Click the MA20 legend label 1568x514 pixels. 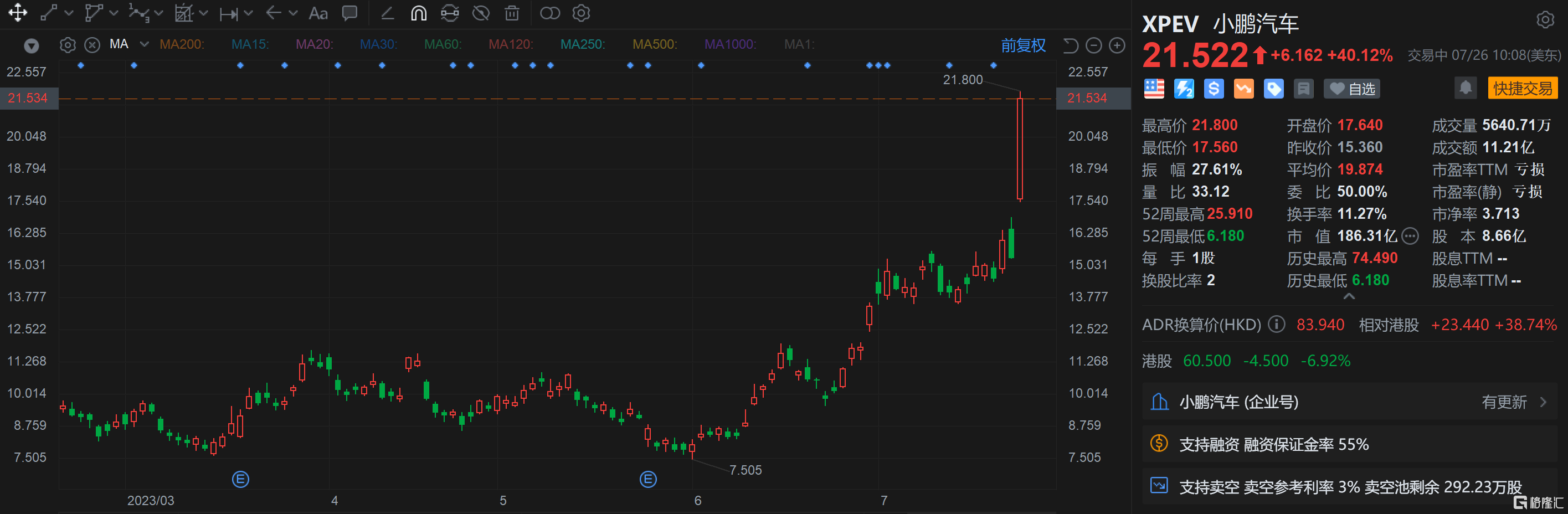point(314,44)
